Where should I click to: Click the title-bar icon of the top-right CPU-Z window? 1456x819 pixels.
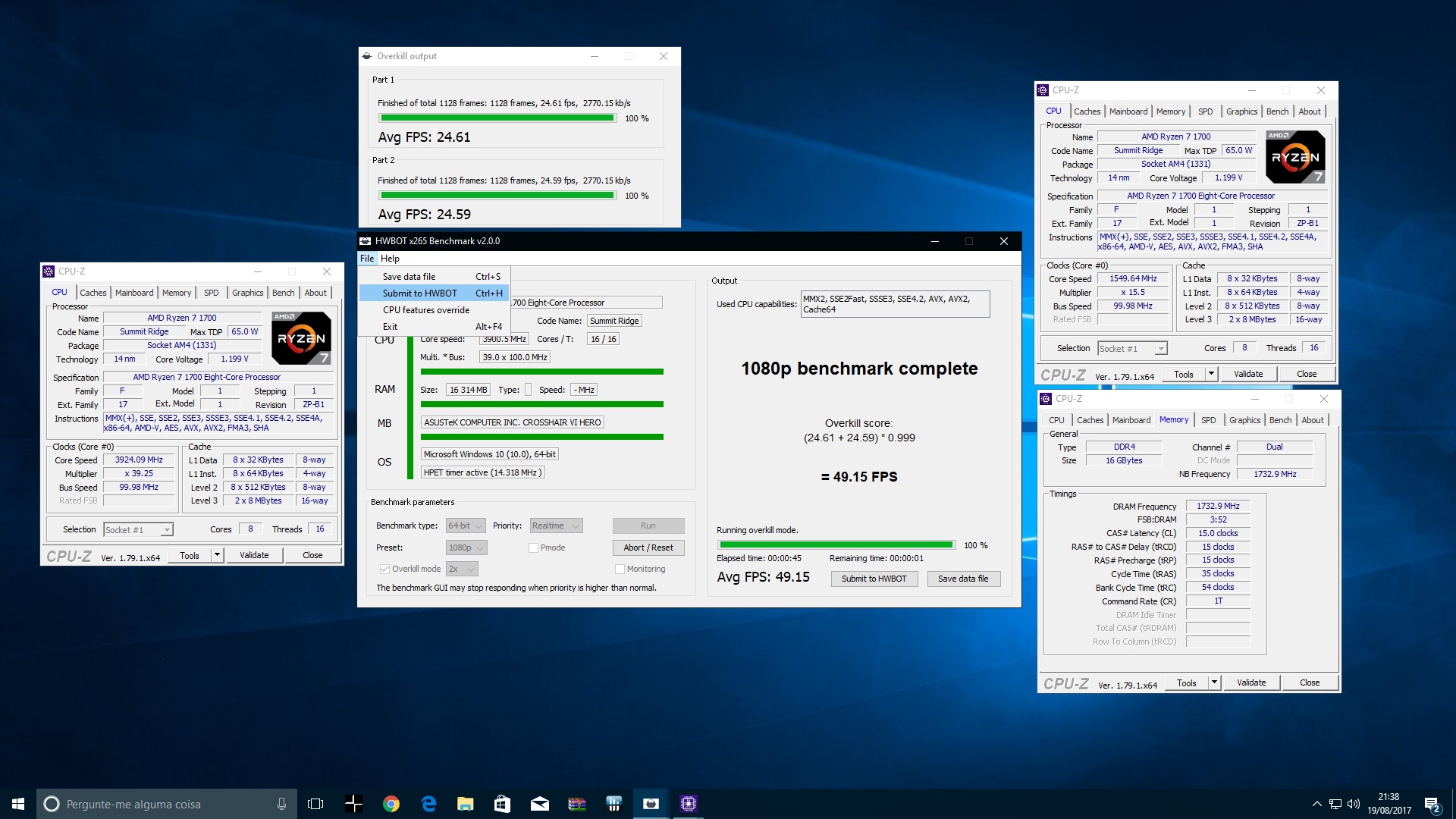pos(1043,89)
